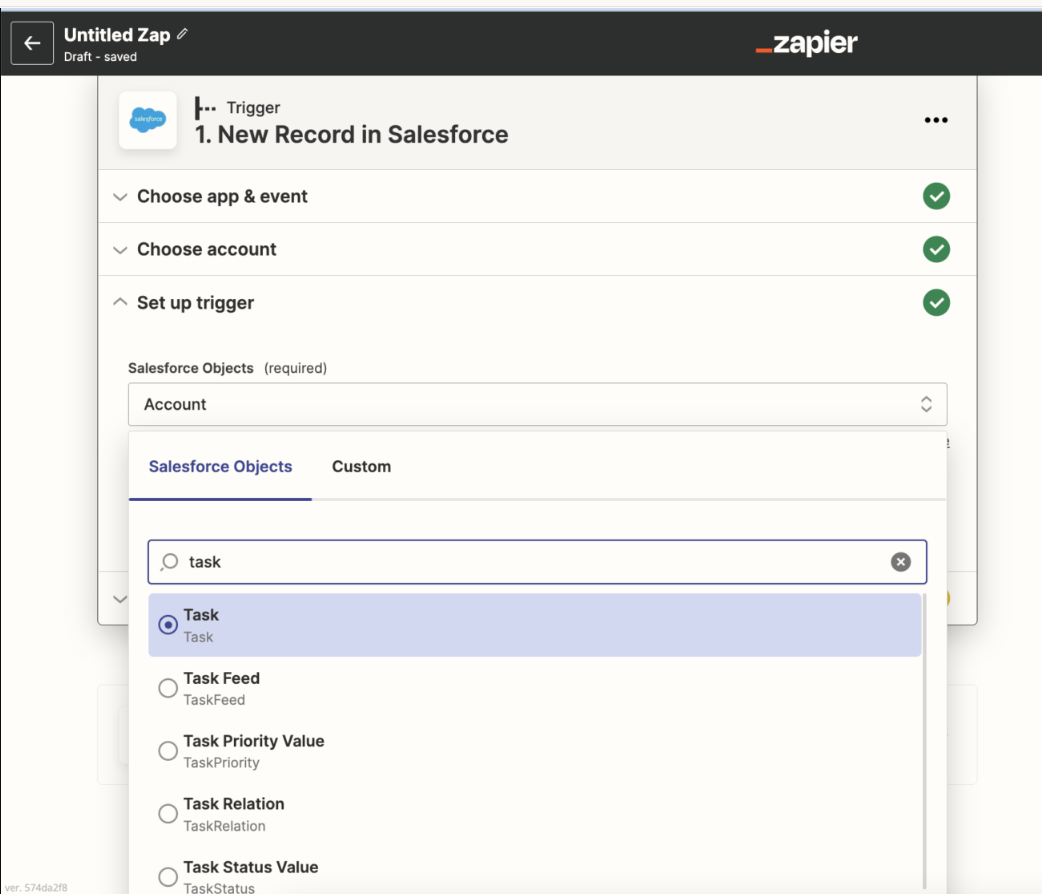Expand the partially hidden section chevron
This screenshot has width=1042, height=894.
click(x=120, y=599)
